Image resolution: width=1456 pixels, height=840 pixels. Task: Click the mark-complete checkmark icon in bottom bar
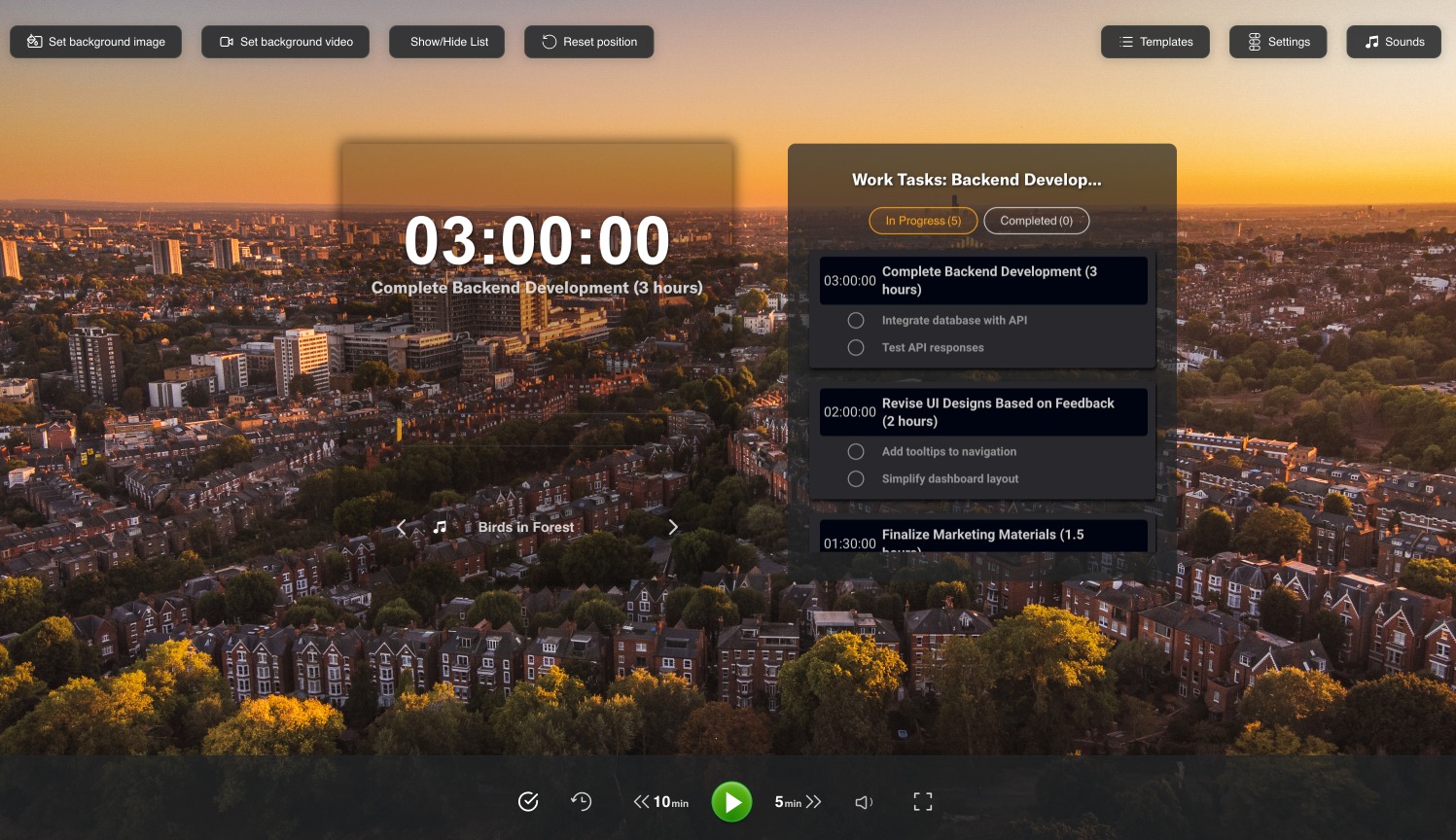pyautogui.click(x=528, y=801)
